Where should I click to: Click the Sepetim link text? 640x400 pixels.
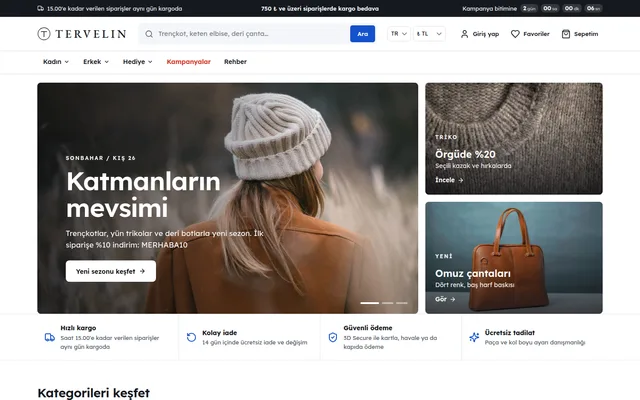coord(586,34)
